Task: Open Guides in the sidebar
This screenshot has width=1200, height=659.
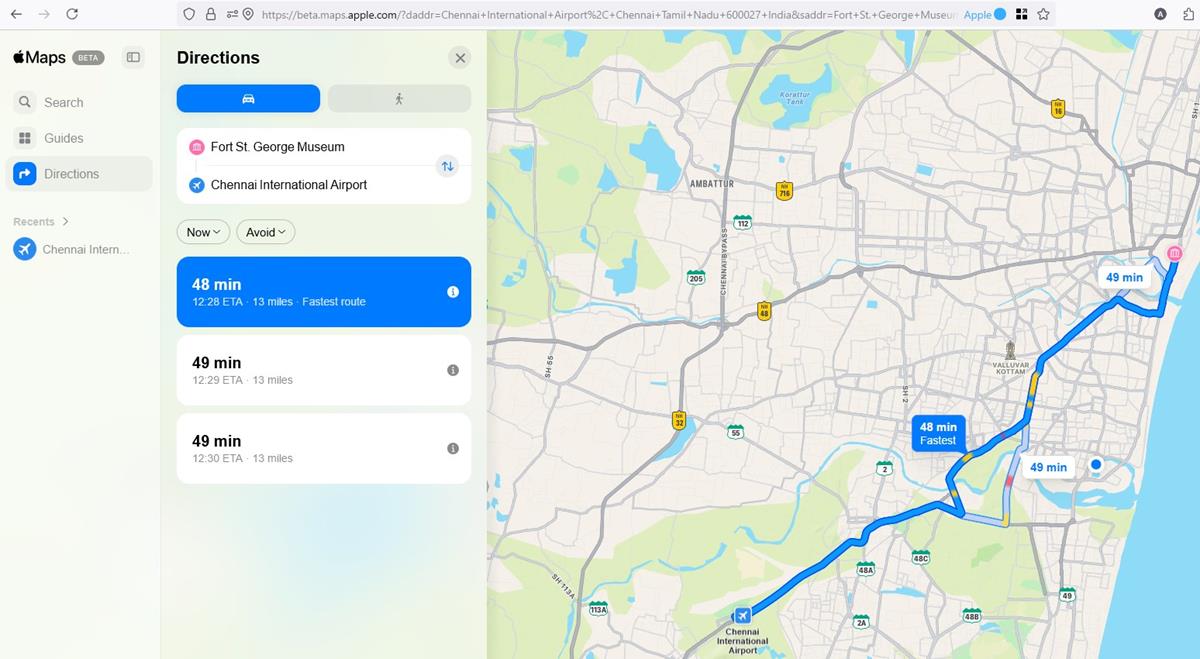Action: coord(79,138)
